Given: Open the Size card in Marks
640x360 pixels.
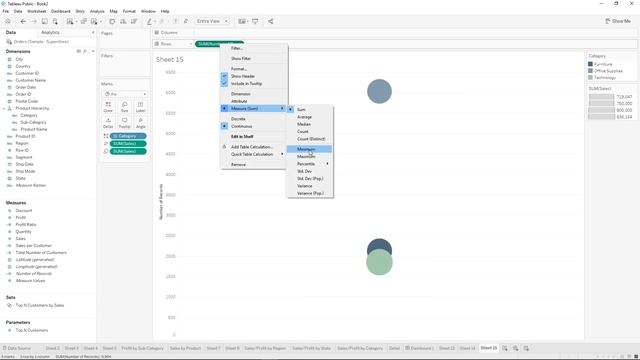Looking at the screenshot, I should [x=124, y=107].
